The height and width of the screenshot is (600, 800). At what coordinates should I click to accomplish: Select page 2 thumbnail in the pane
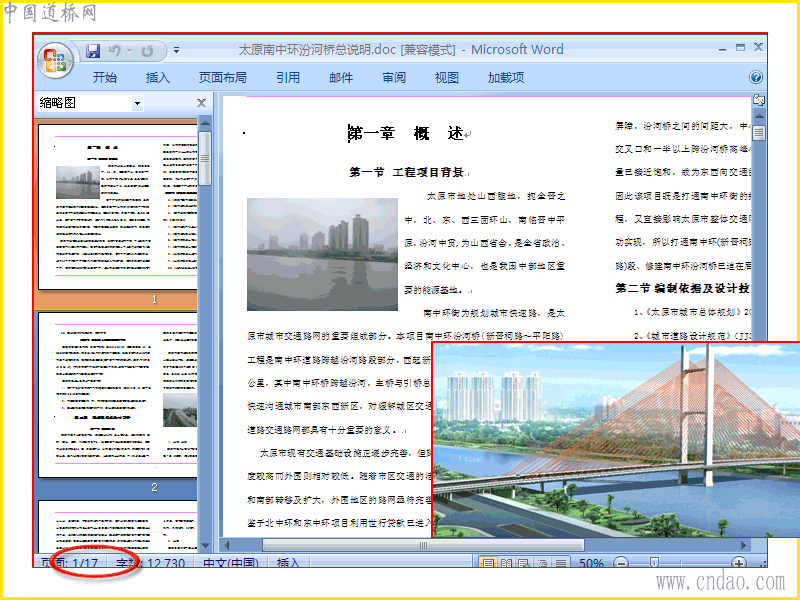point(118,395)
